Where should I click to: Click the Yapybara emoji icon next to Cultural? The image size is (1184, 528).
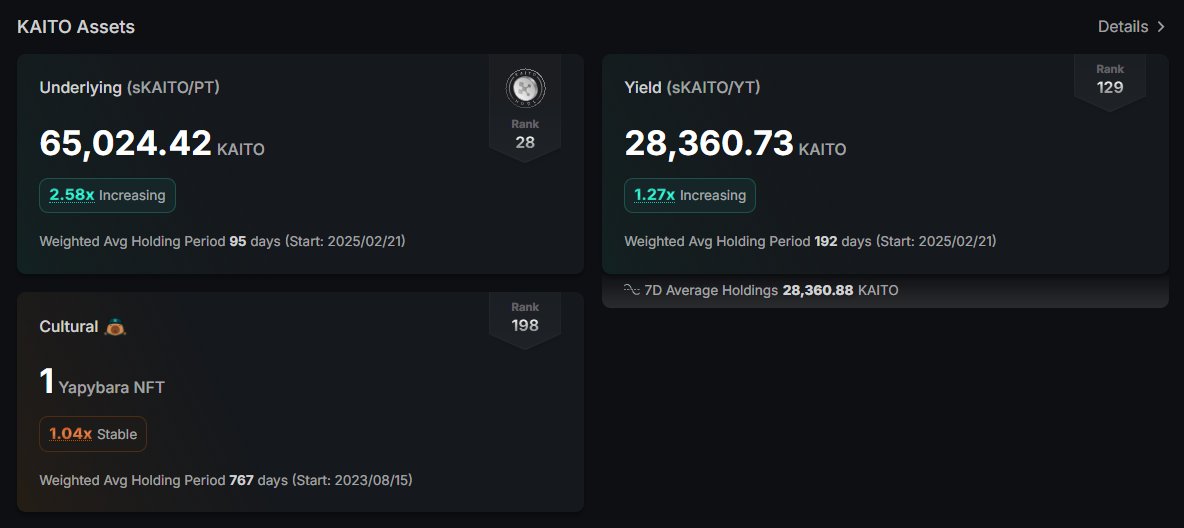click(x=116, y=327)
